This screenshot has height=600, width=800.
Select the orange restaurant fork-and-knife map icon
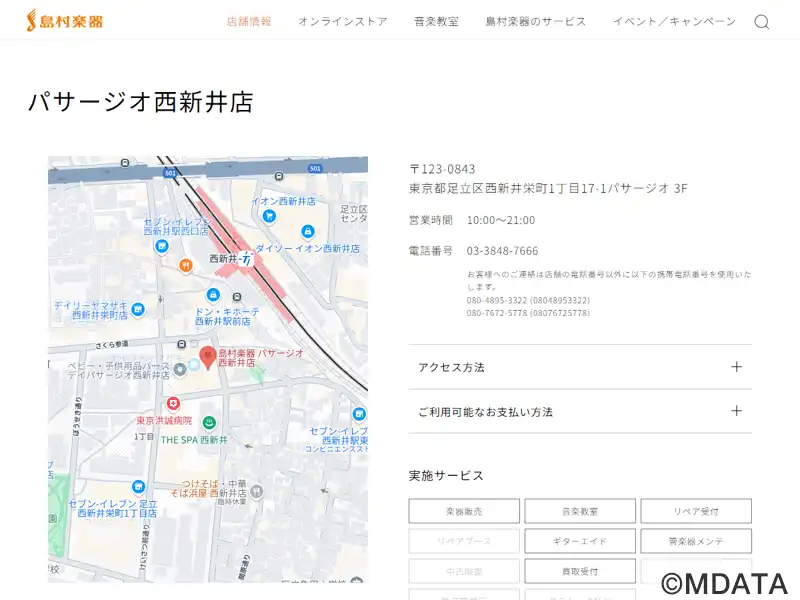186,265
